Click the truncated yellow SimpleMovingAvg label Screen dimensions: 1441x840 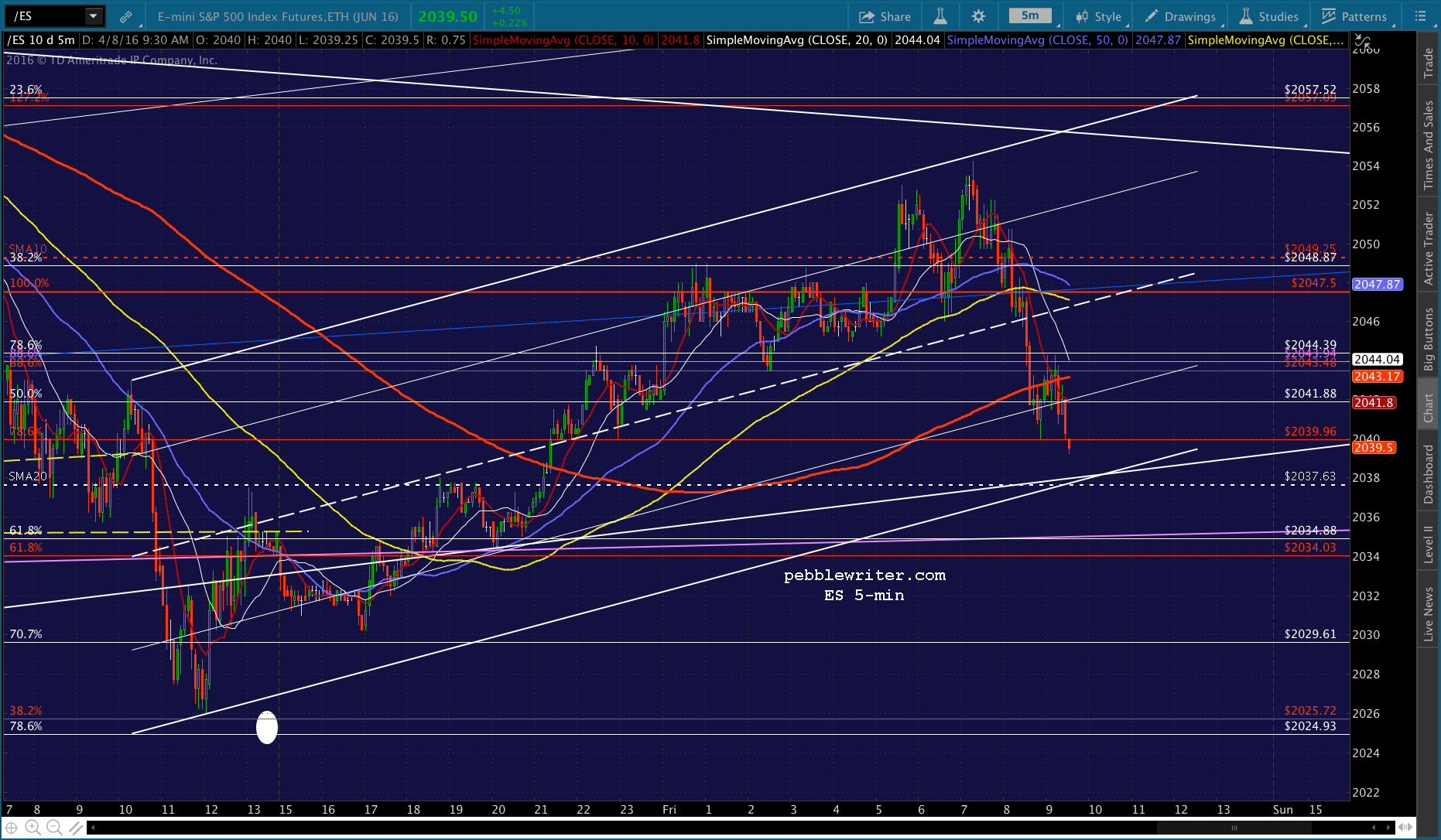click(x=1265, y=40)
